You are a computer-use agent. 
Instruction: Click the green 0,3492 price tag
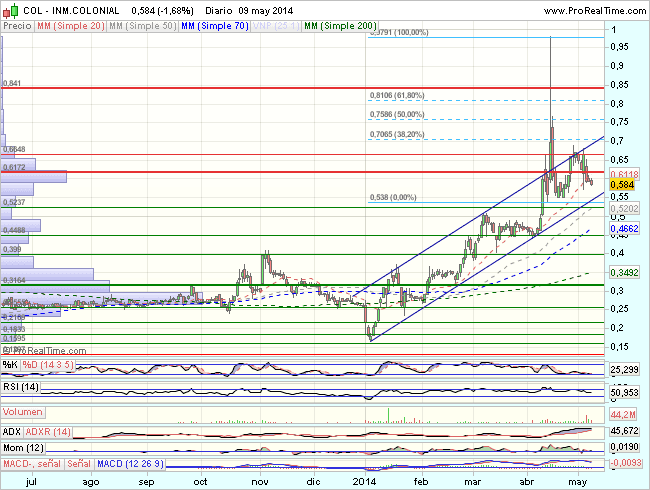click(626, 272)
